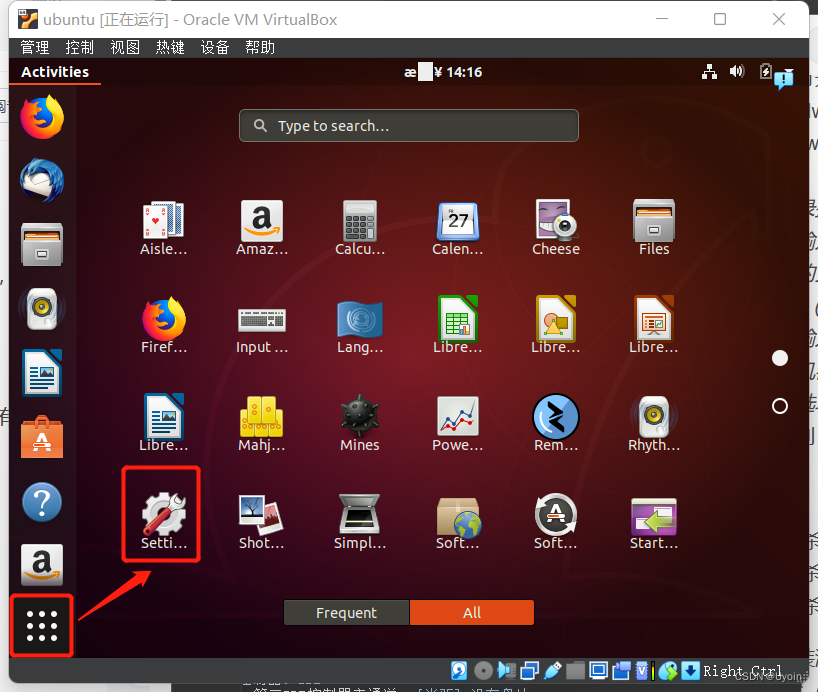Select the first (filled) page indicator dot
Image resolution: width=818 pixels, height=692 pixels.
point(779,358)
